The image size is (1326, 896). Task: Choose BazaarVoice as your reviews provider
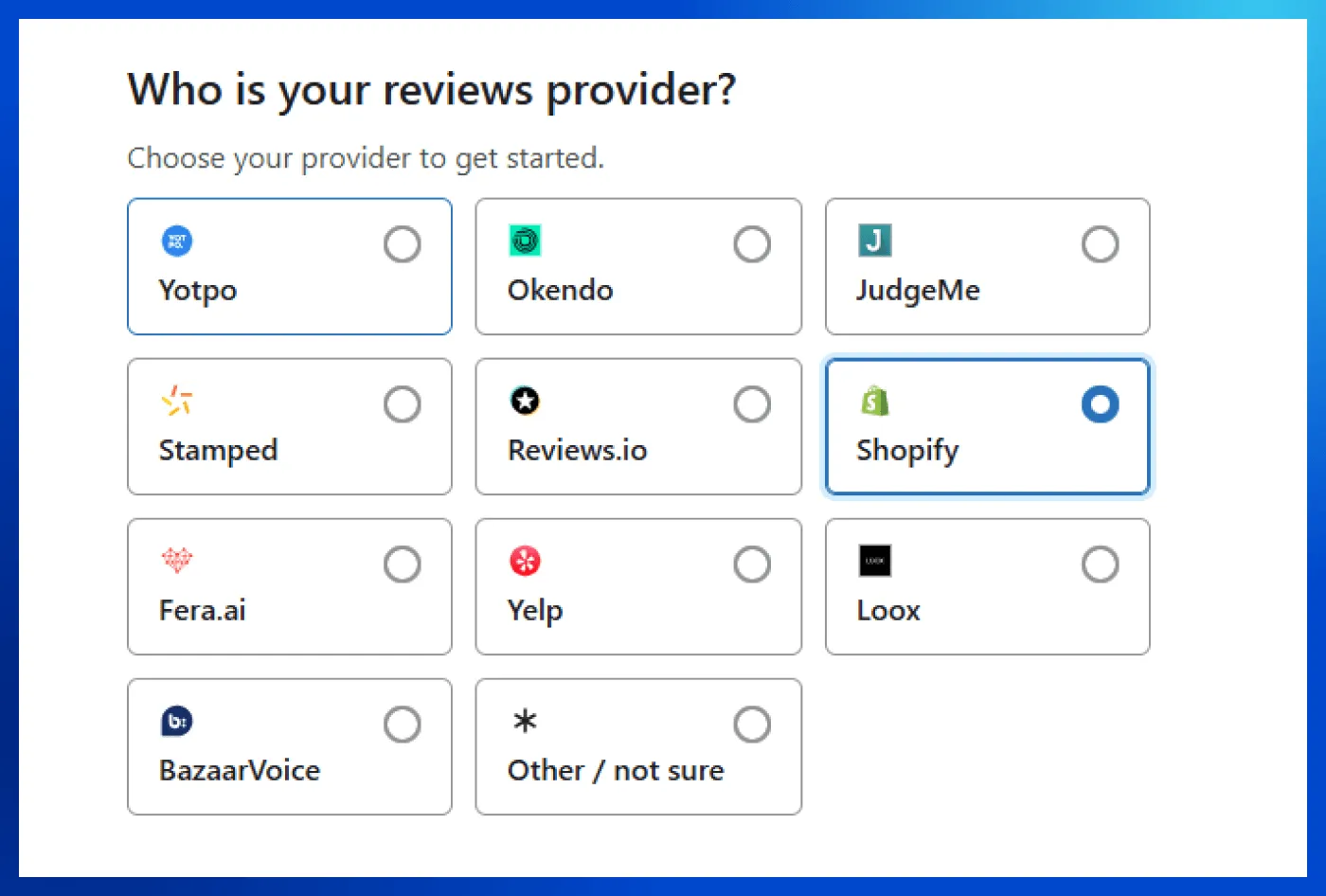click(x=289, y=746)
